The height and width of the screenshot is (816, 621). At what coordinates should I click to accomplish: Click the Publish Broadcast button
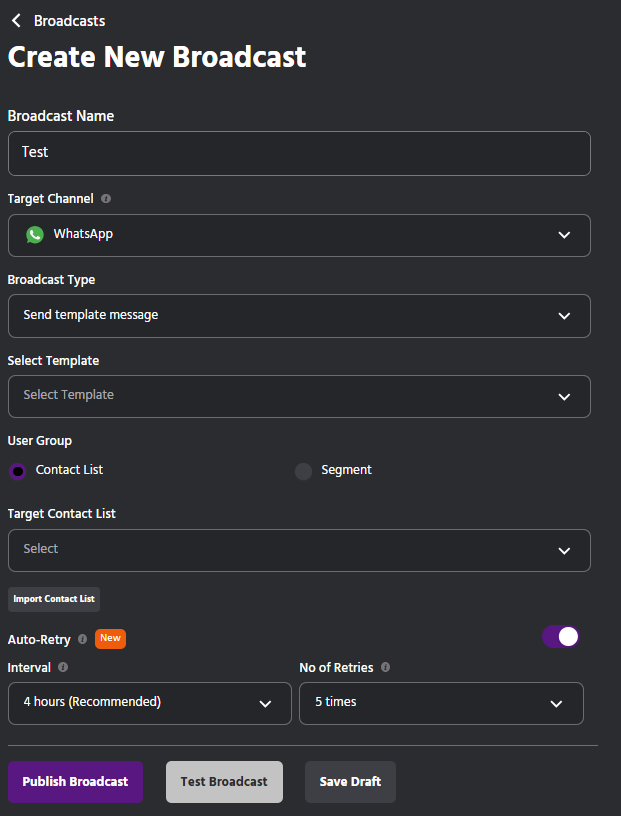click(x=75, y=782)
